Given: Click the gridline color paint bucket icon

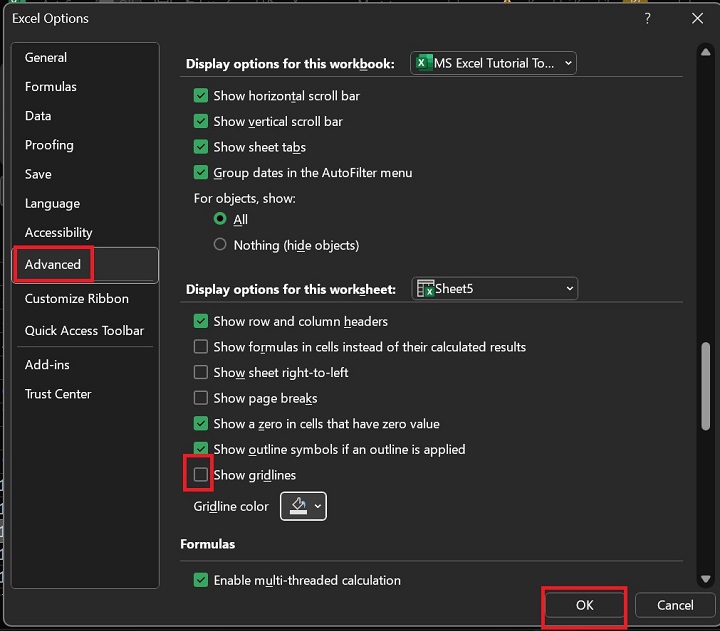Looking at the screenshot, I should click(x=297, y=506).
